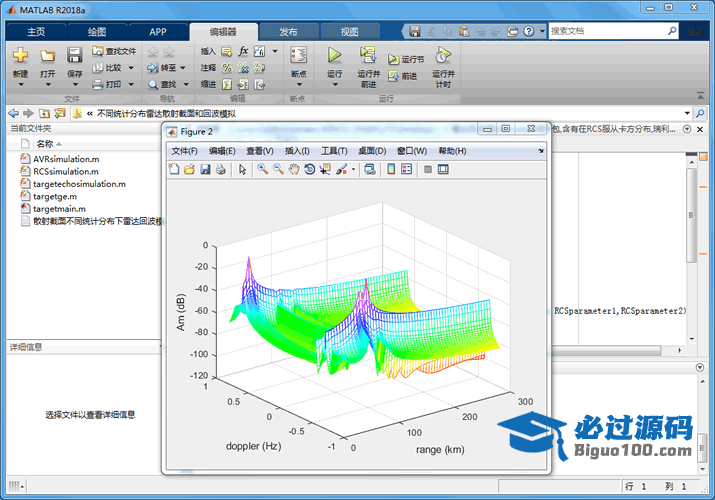Click the Run Section (运行节) button

click(407, 60)
